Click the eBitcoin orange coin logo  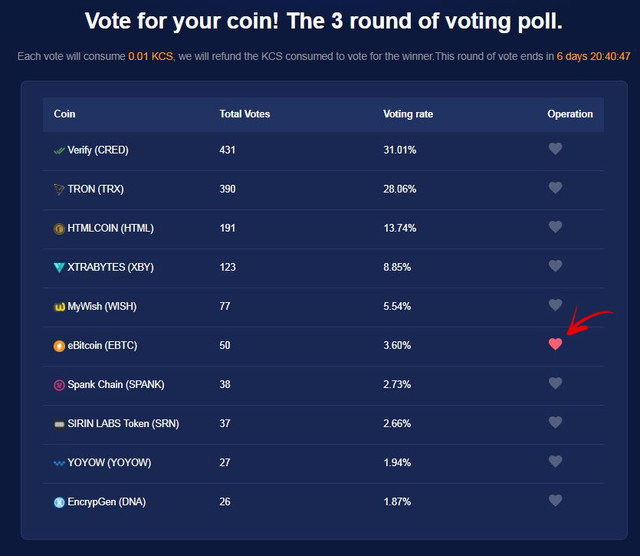(59, 346)
